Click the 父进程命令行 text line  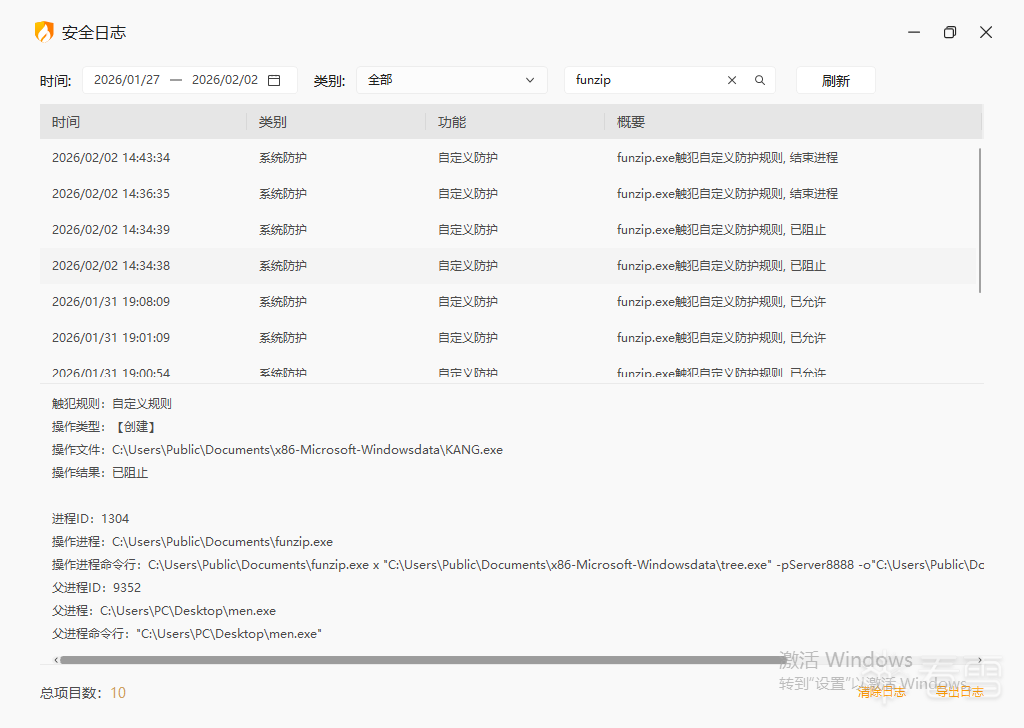187,634
